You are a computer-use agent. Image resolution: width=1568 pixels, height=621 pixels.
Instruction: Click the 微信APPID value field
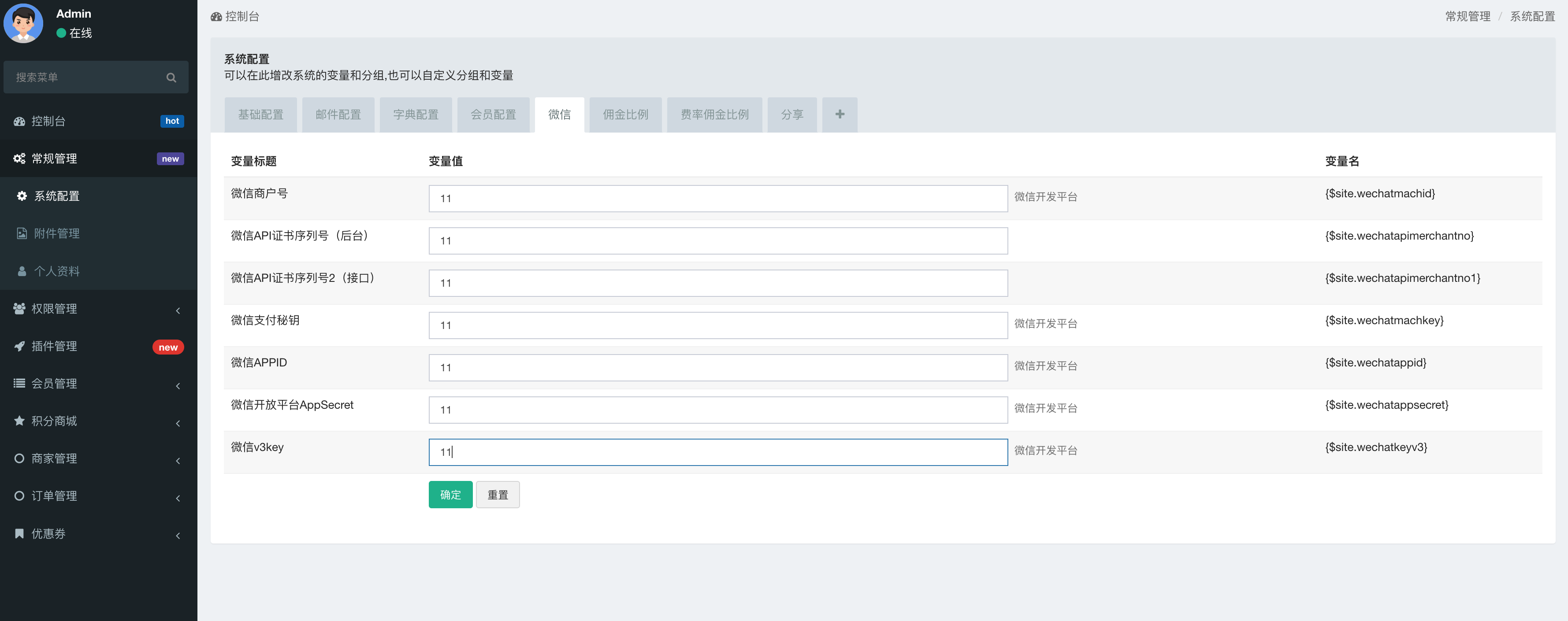pos(718,367)
